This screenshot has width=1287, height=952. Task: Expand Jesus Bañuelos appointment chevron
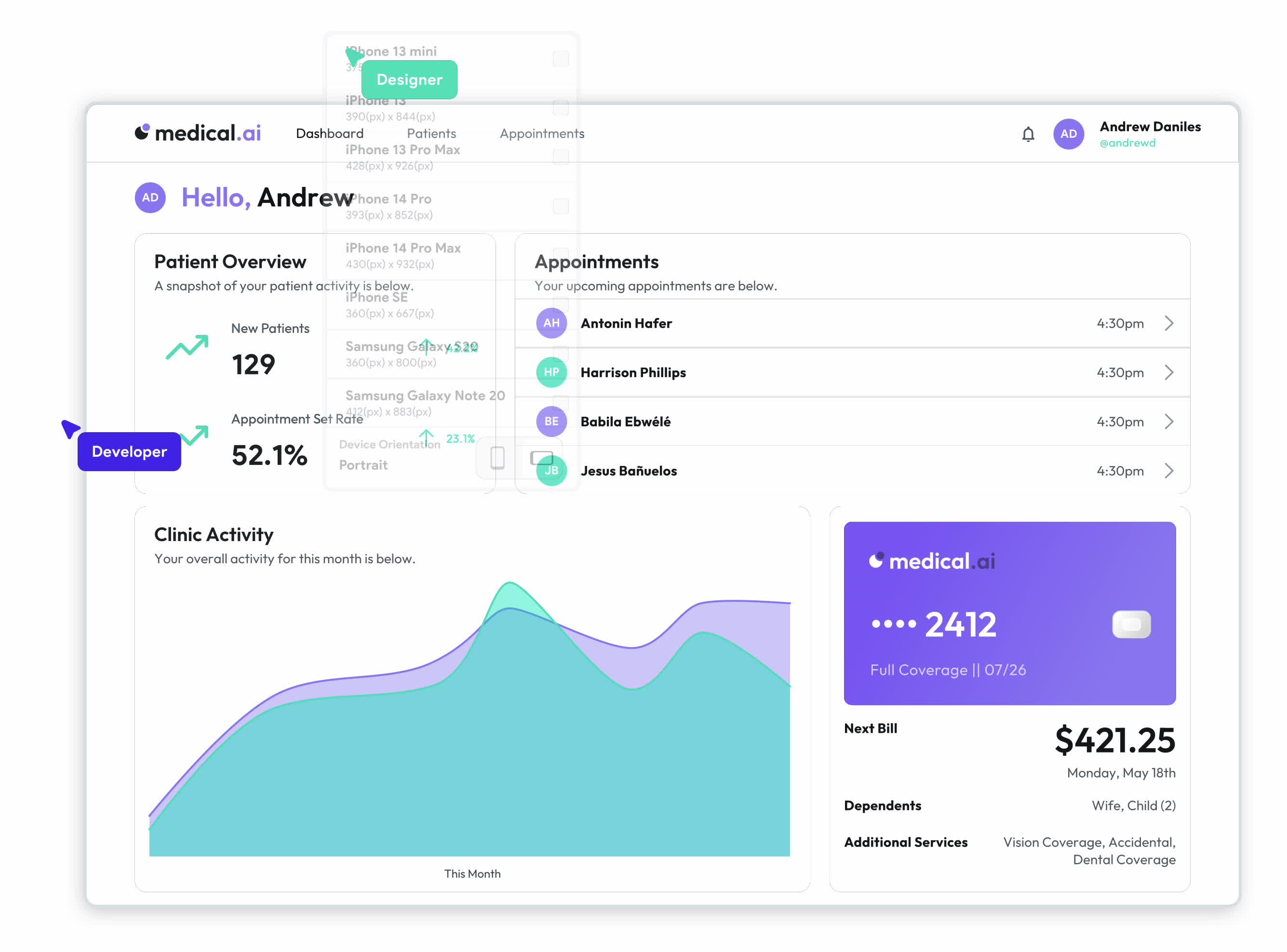1168,471
